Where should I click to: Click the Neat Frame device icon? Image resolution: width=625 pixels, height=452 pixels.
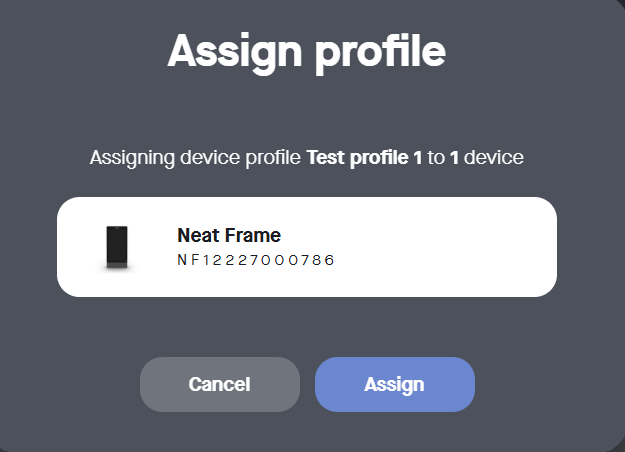point(118,247)
